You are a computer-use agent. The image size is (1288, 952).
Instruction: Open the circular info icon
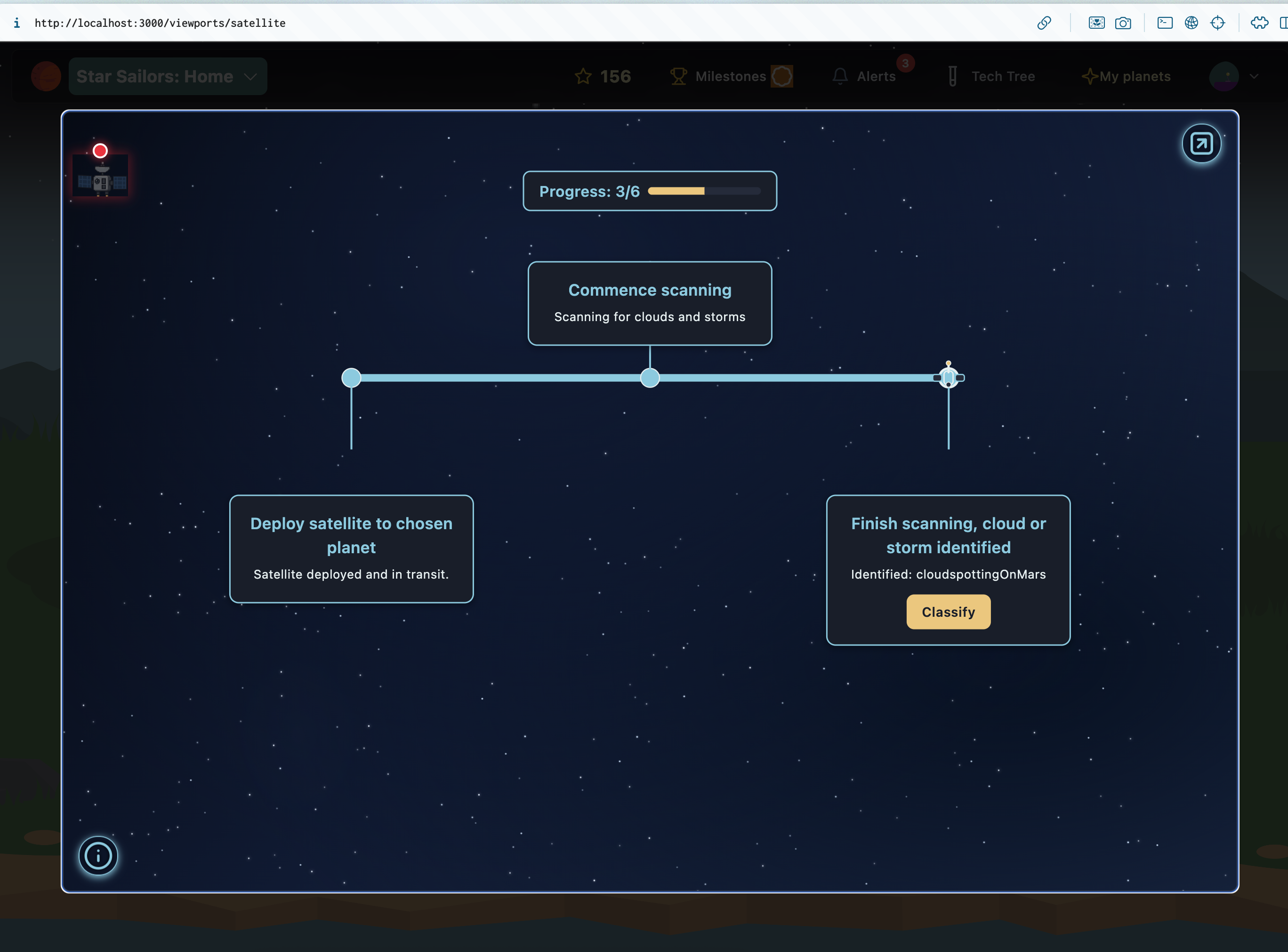coord(98,856)
